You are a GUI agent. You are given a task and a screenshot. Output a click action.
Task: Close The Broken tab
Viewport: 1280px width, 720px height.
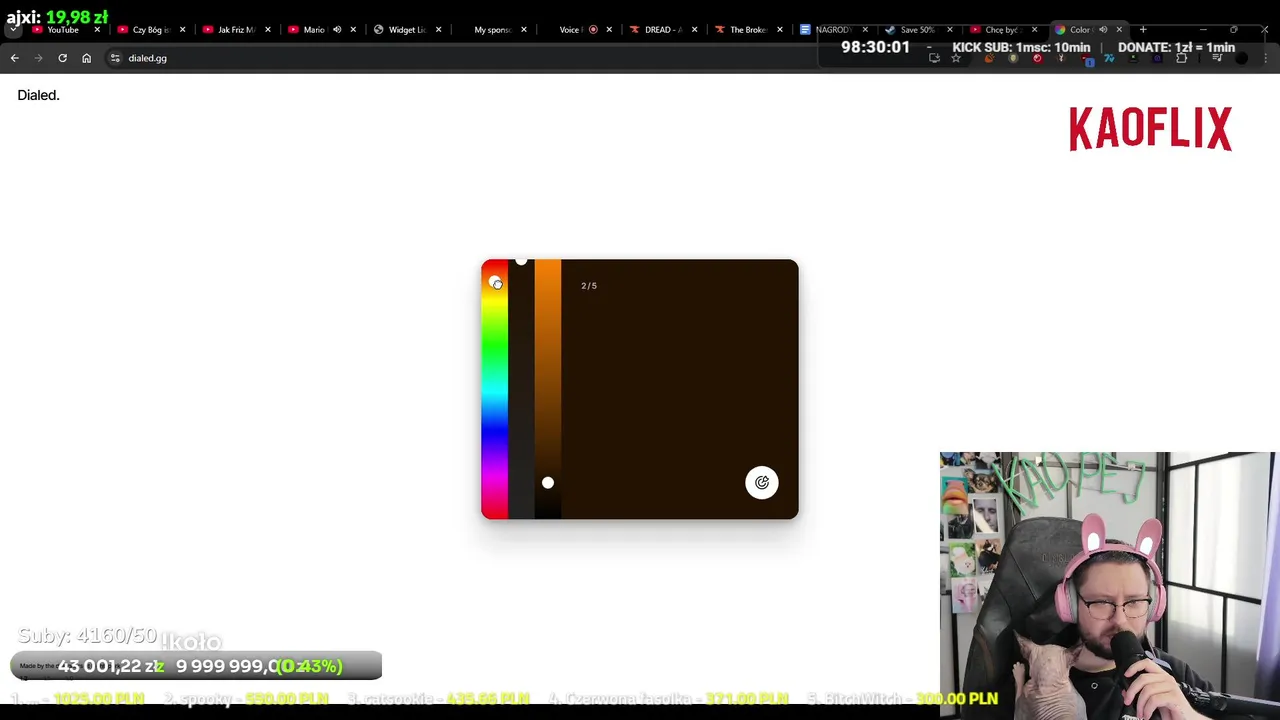[779, 30]
